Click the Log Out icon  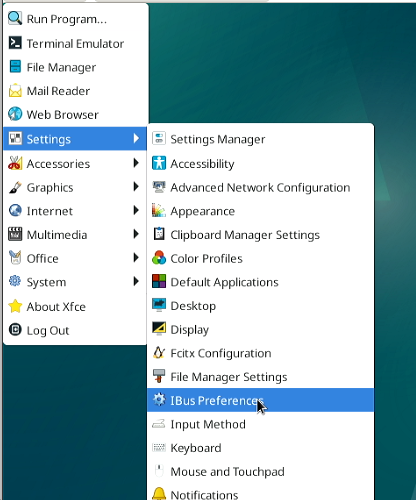click(x=15, y=330)
